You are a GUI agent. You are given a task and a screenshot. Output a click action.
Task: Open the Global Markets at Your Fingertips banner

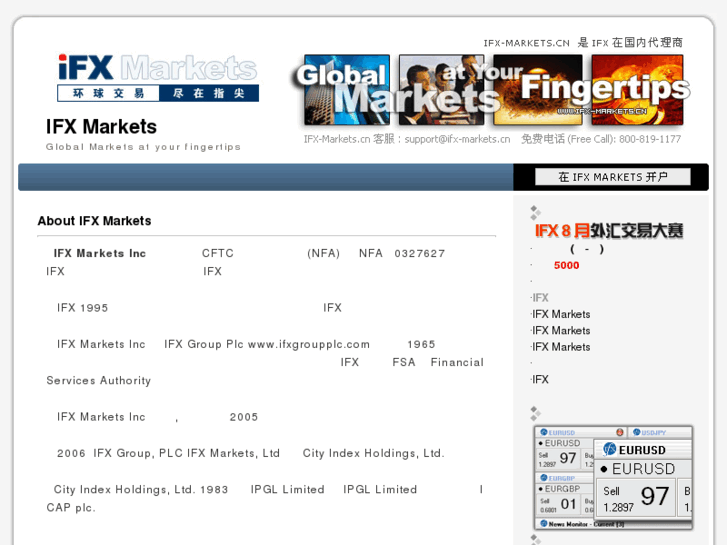click(x=492, y=90)
